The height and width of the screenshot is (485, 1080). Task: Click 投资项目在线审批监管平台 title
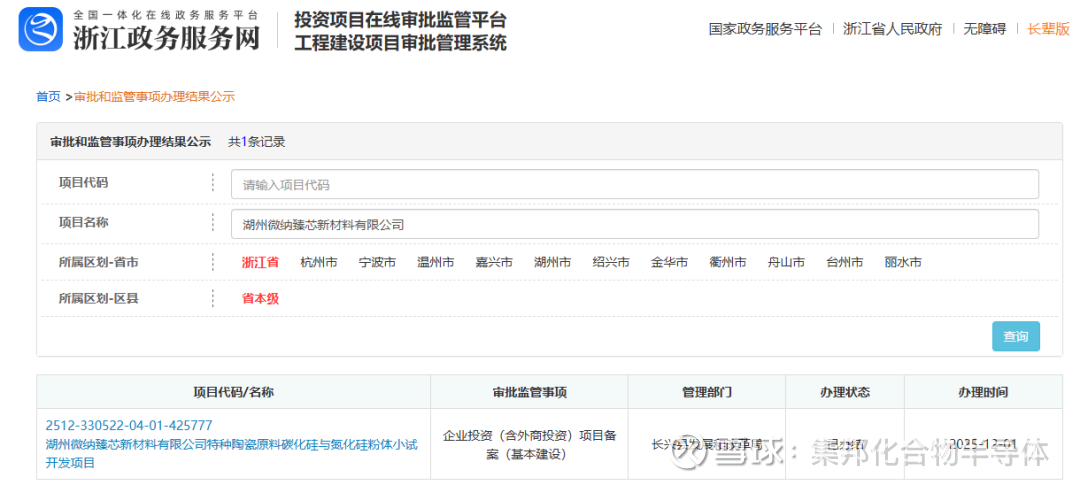click(x=400, y=19)
